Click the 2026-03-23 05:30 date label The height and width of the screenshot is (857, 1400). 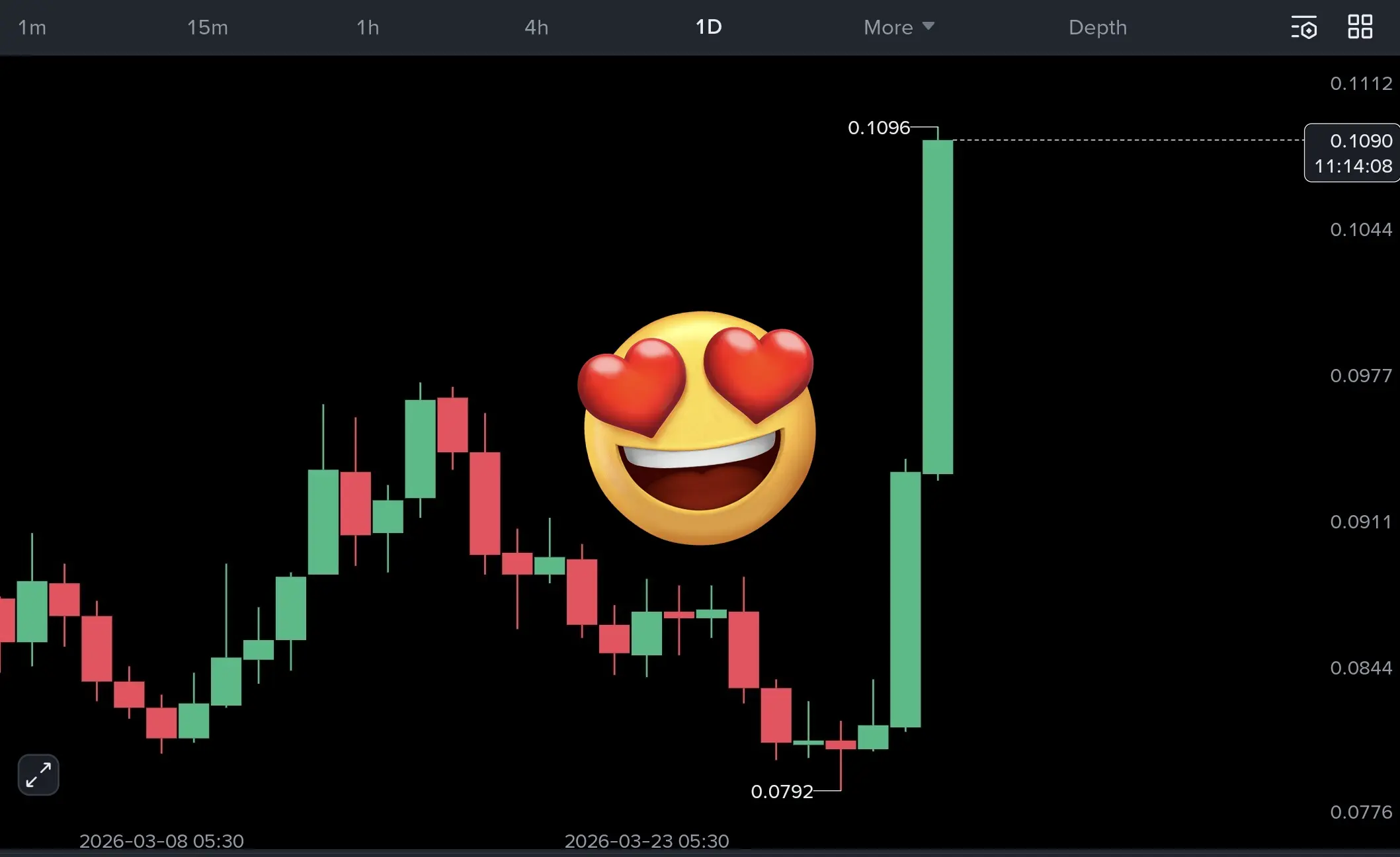[x=647, y=841]
